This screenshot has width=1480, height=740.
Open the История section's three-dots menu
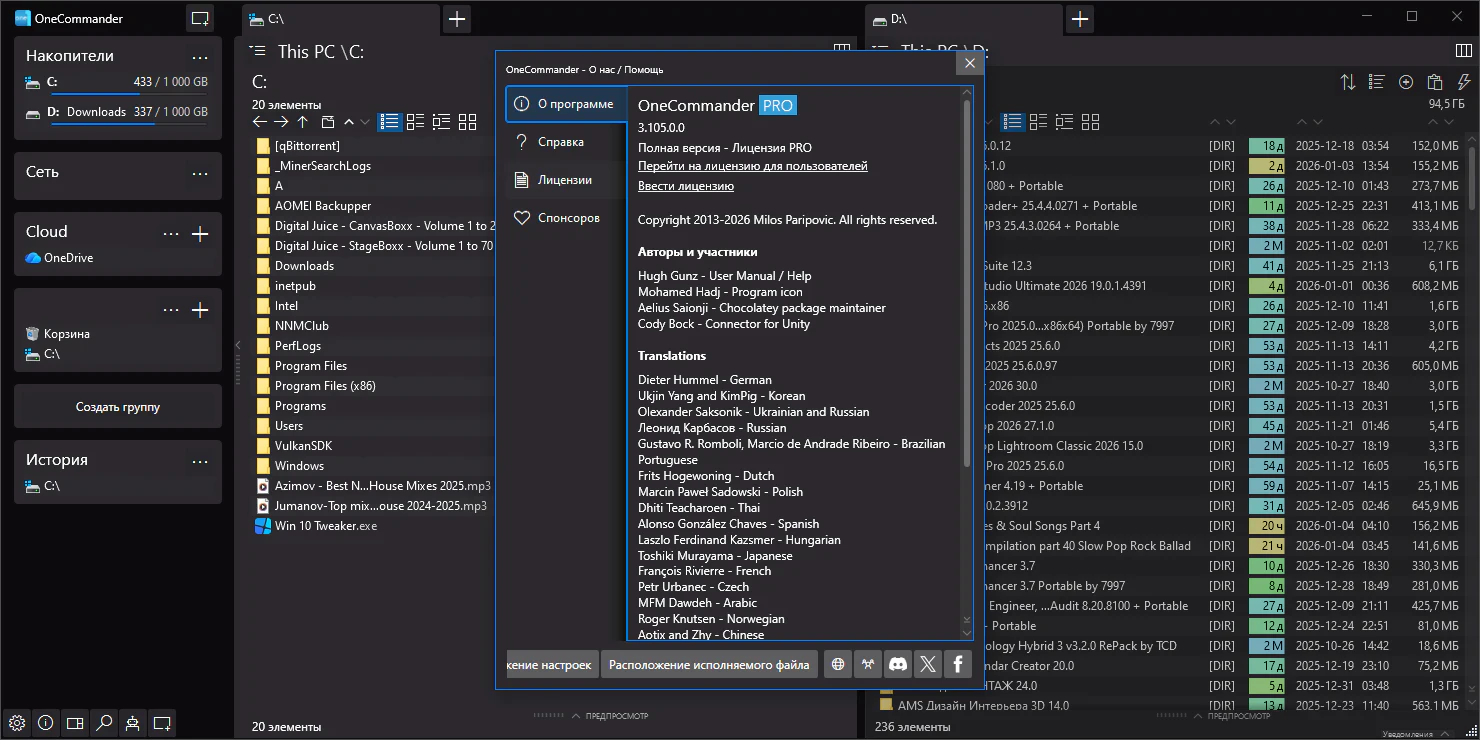click(x=200, y=461)
